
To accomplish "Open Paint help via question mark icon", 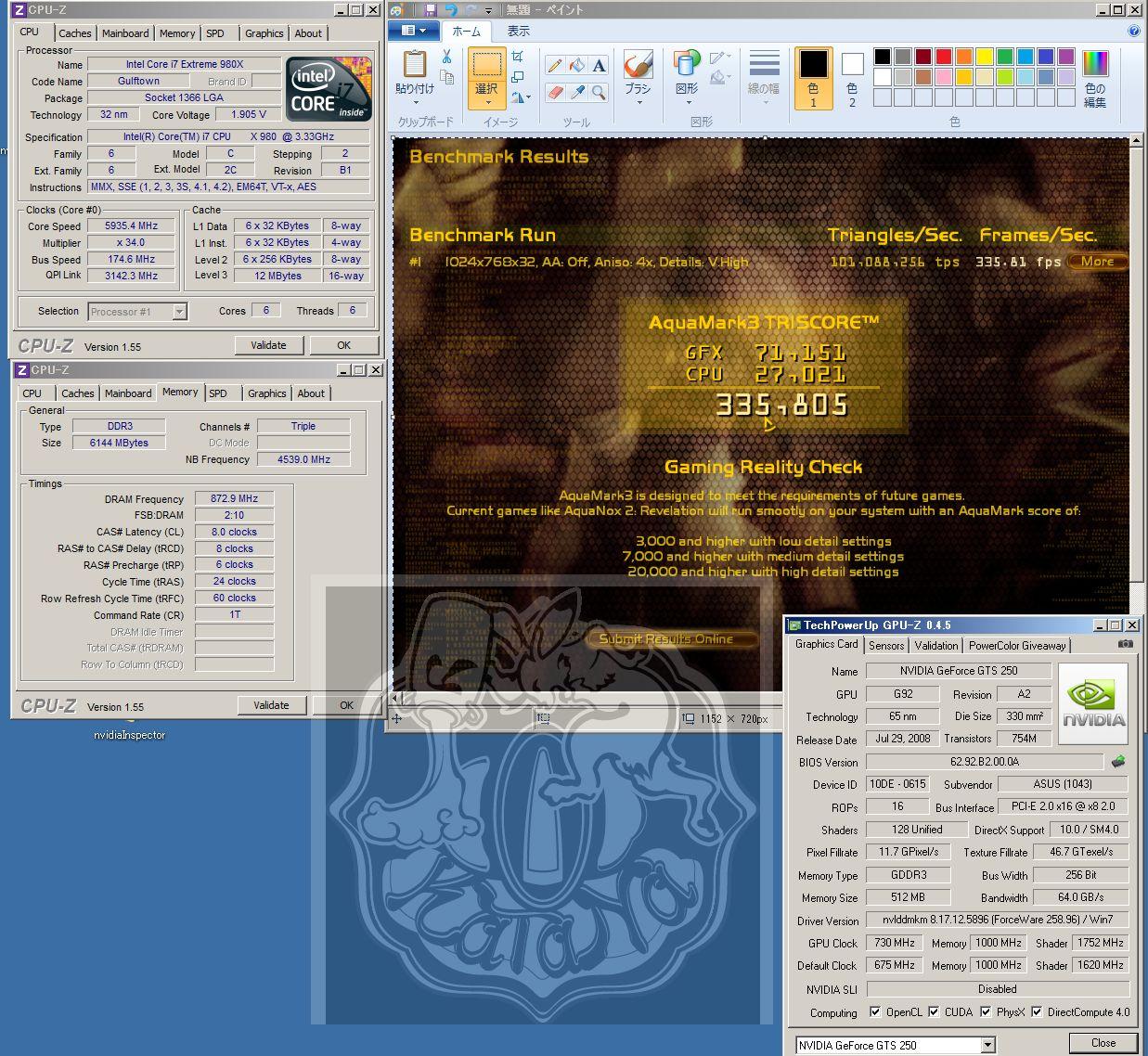I will pos(1134,31).
